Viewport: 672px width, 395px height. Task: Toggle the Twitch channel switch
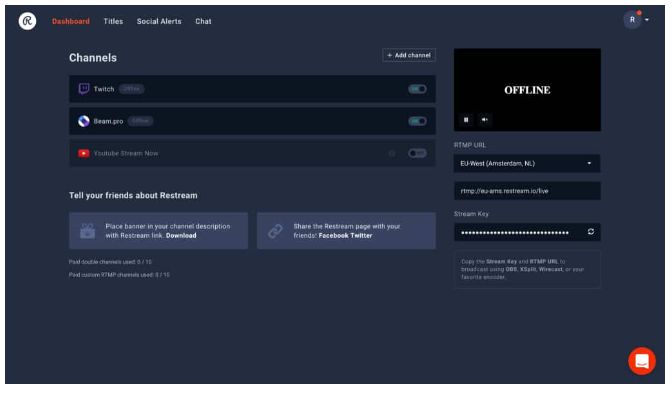click(417, 89)
